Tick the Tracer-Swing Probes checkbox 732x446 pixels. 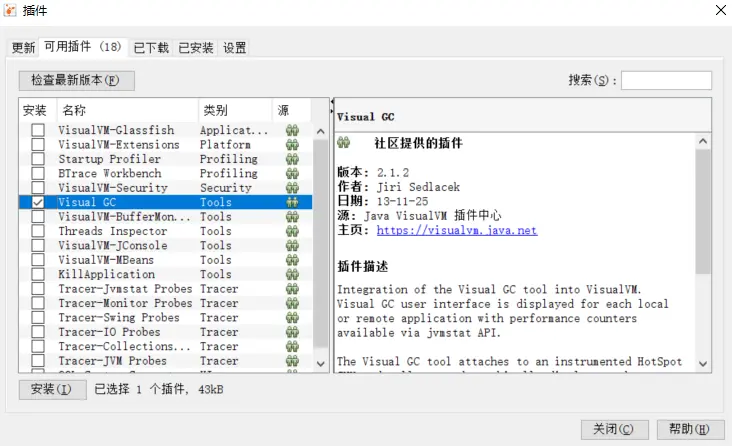(38, 318)
